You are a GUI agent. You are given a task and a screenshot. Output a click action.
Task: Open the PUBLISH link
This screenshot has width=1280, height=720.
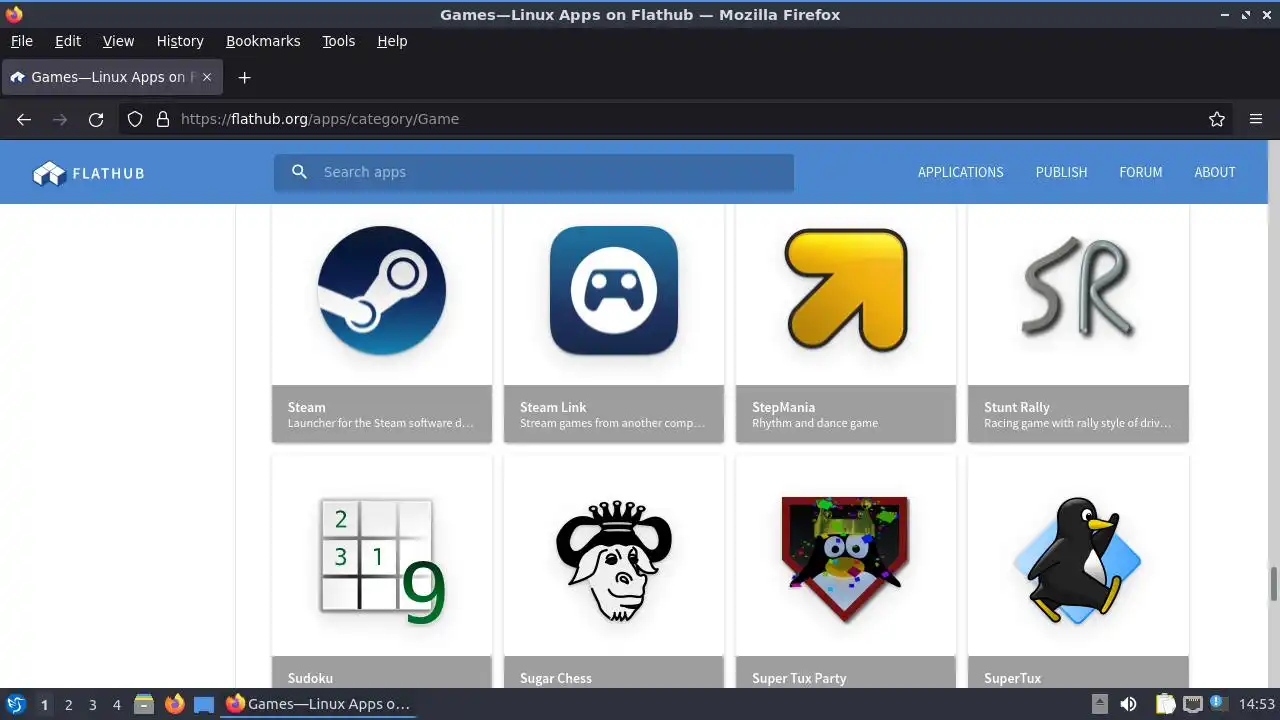pyautogui.click(x=1061, y=172)
